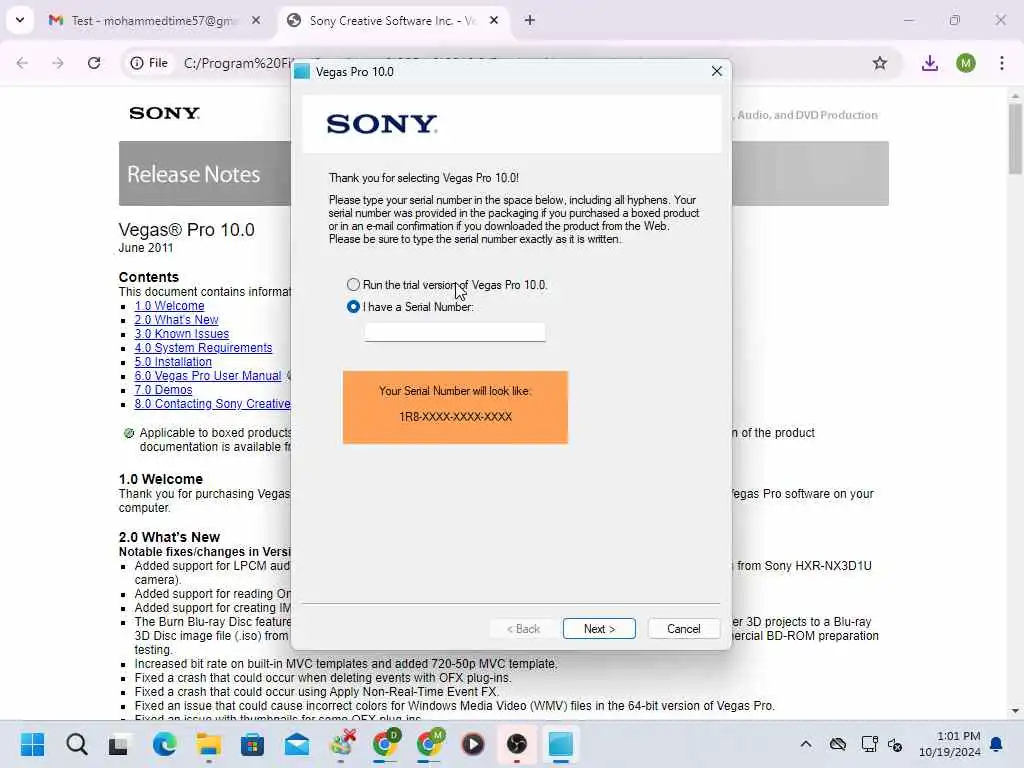Click the File info icon in address bar
The width and height of the screenshot is (1024, 768).
click(150, 63)
